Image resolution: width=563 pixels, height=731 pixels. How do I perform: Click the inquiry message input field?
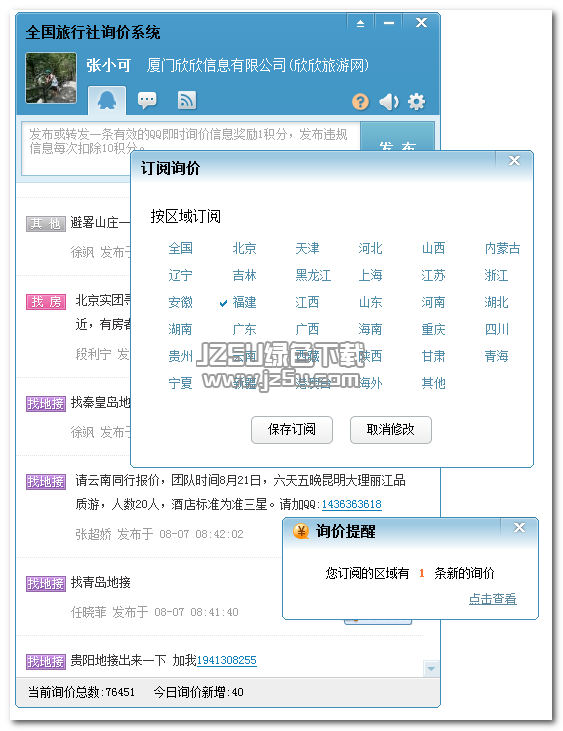coord(191,149)
